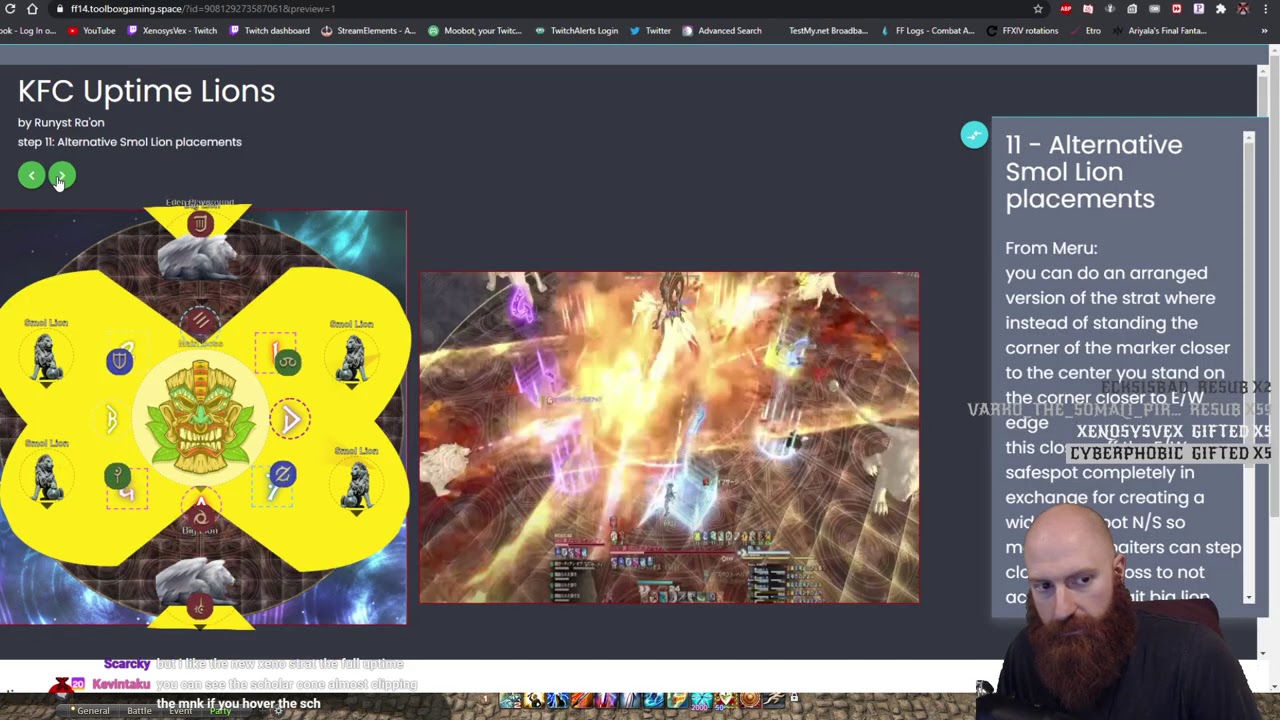1280x720 pixels.
Task: Open the browser extensions puzzle icon
Action: click(1221, 9)
